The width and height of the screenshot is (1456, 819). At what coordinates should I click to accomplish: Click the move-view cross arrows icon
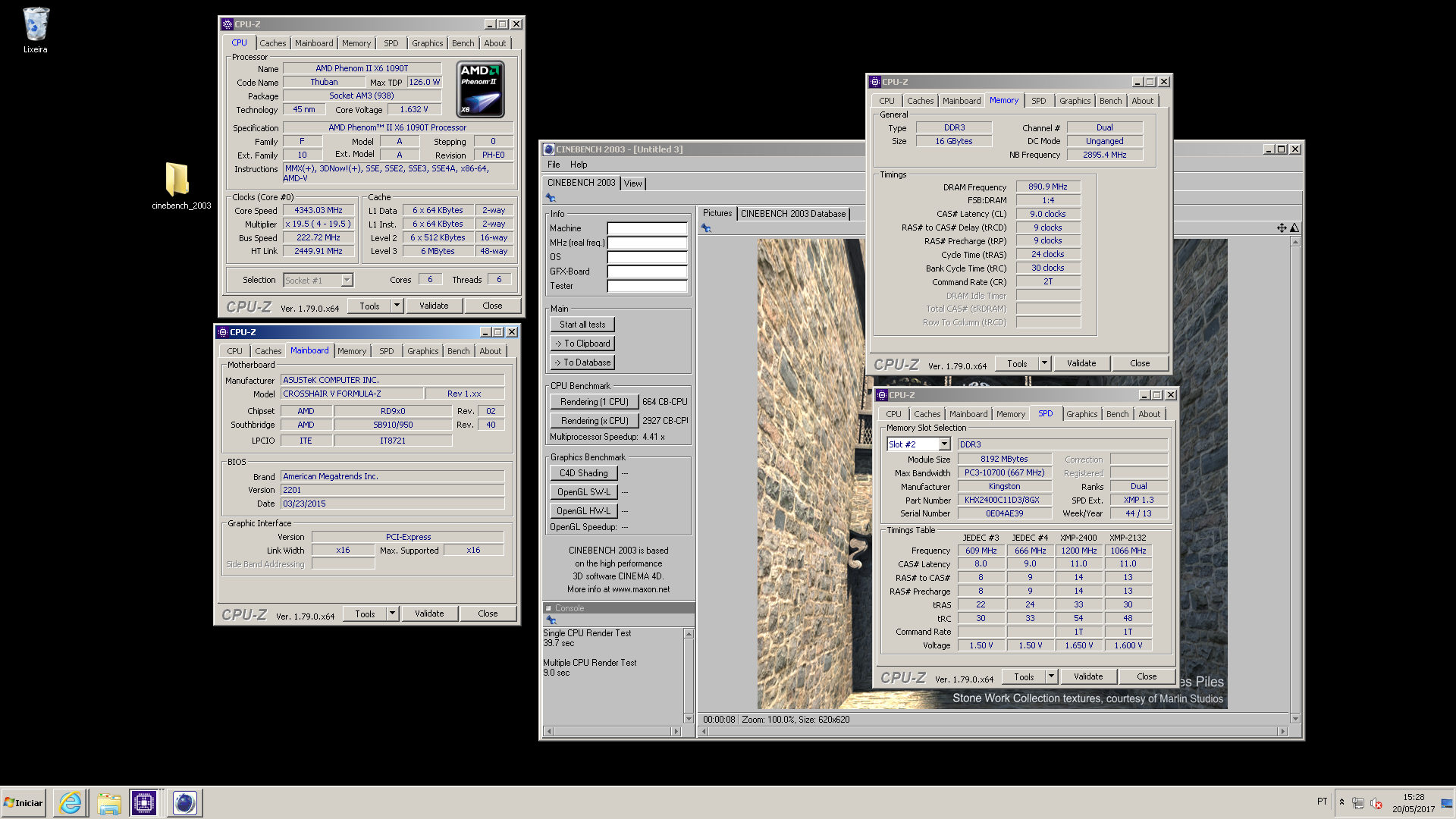[1282, 228]
